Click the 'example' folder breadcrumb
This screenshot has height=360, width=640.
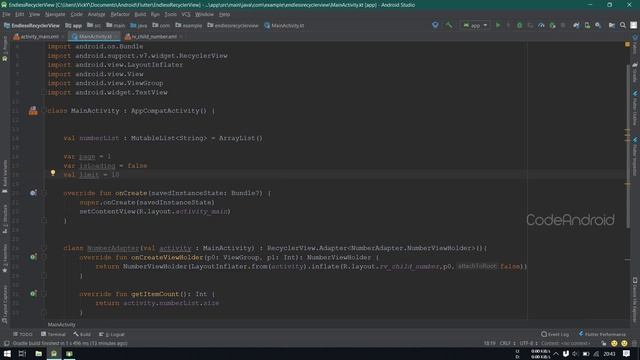click(x=189, y=25)
